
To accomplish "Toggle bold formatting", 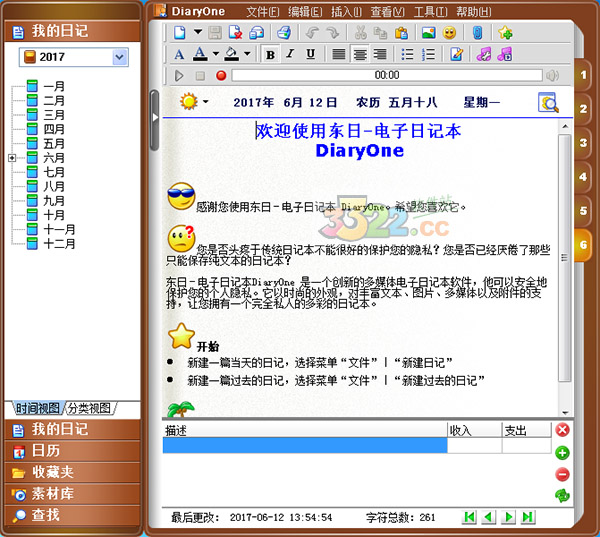I will point(270,54).
